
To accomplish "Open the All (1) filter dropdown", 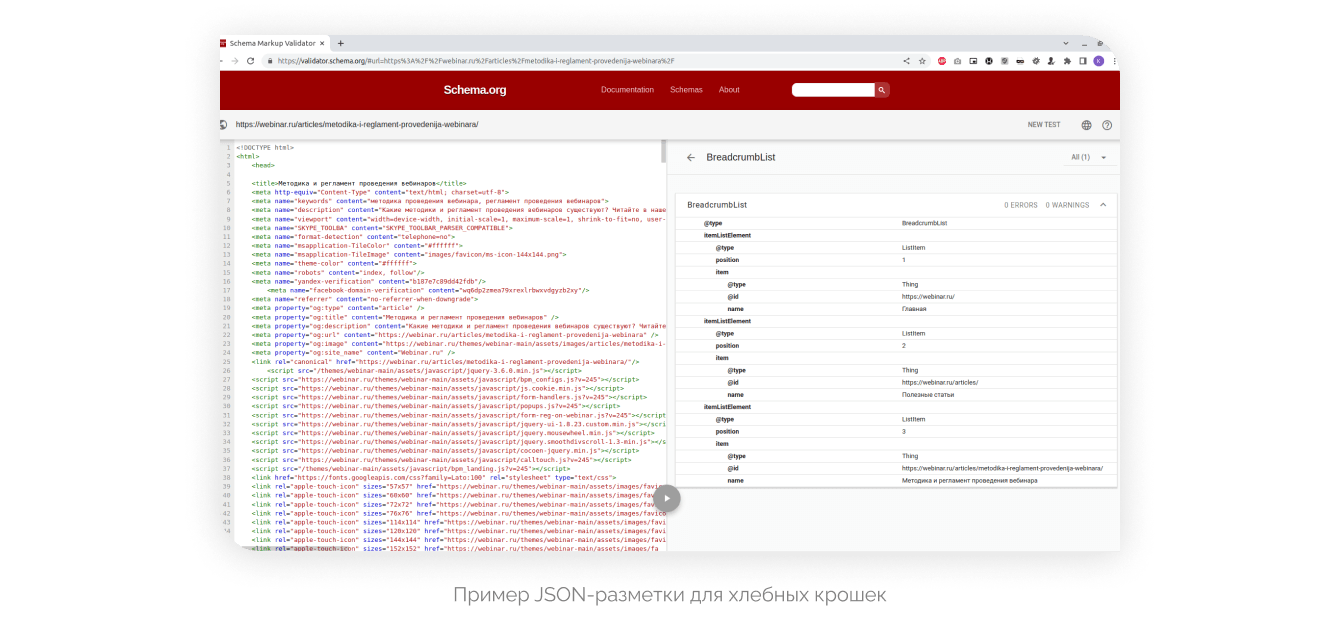I will 1088,157.
